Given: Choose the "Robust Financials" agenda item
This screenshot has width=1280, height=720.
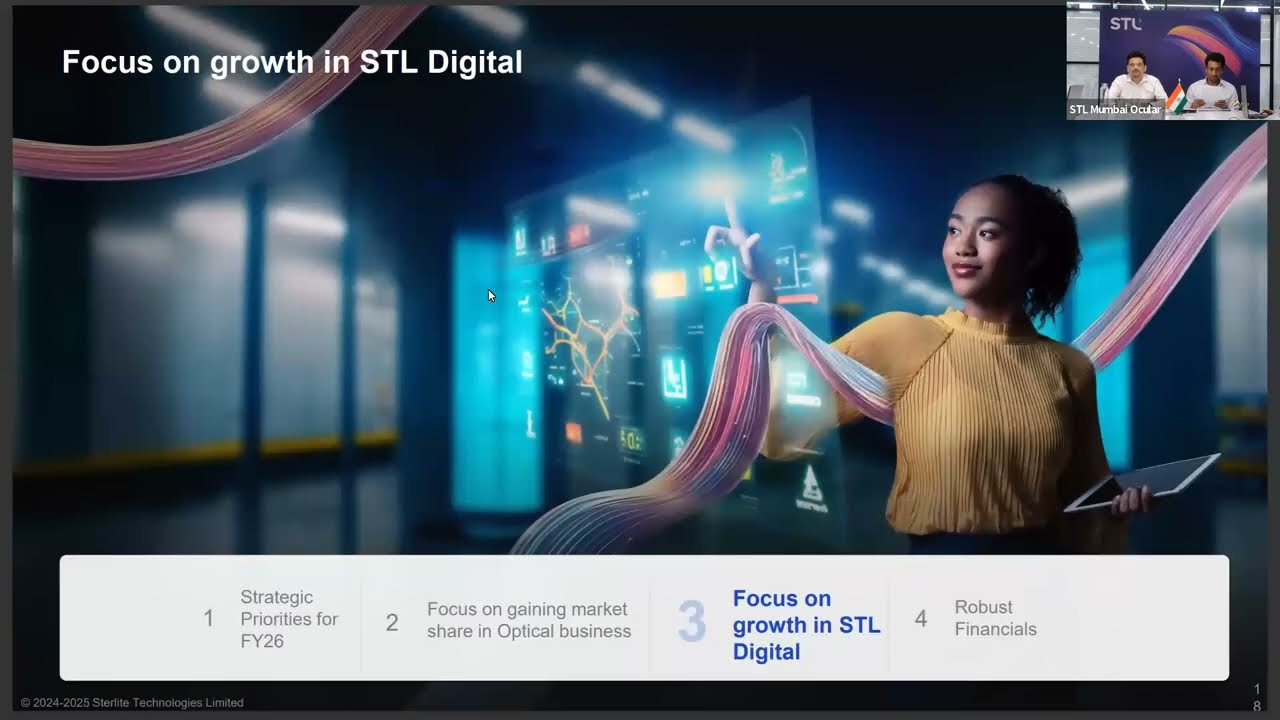Looking at the screenshot, I should tap(995, 618).
